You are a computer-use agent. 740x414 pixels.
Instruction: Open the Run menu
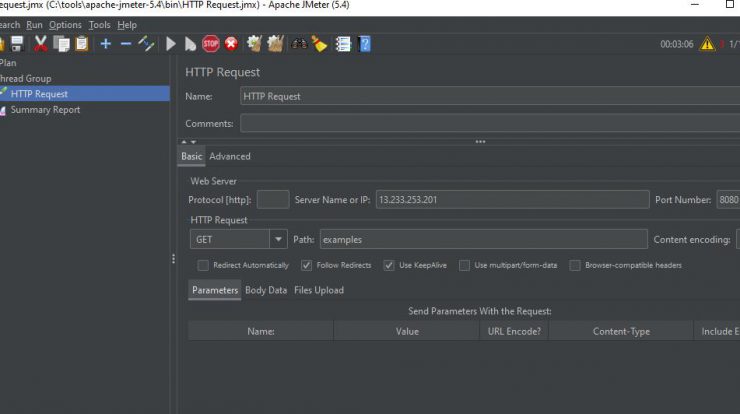[34, 25]
